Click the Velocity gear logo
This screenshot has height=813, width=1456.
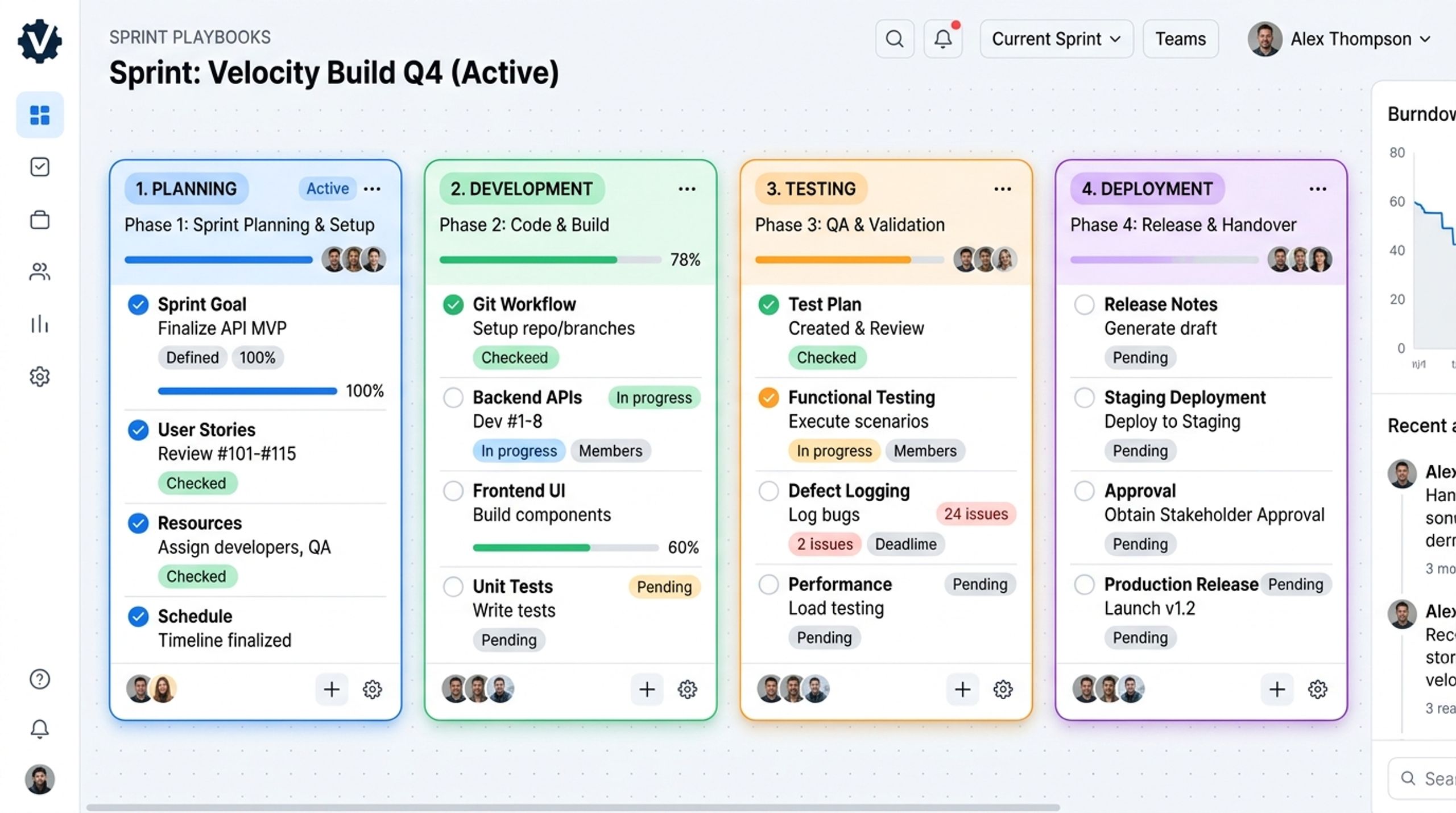(40, 41)
